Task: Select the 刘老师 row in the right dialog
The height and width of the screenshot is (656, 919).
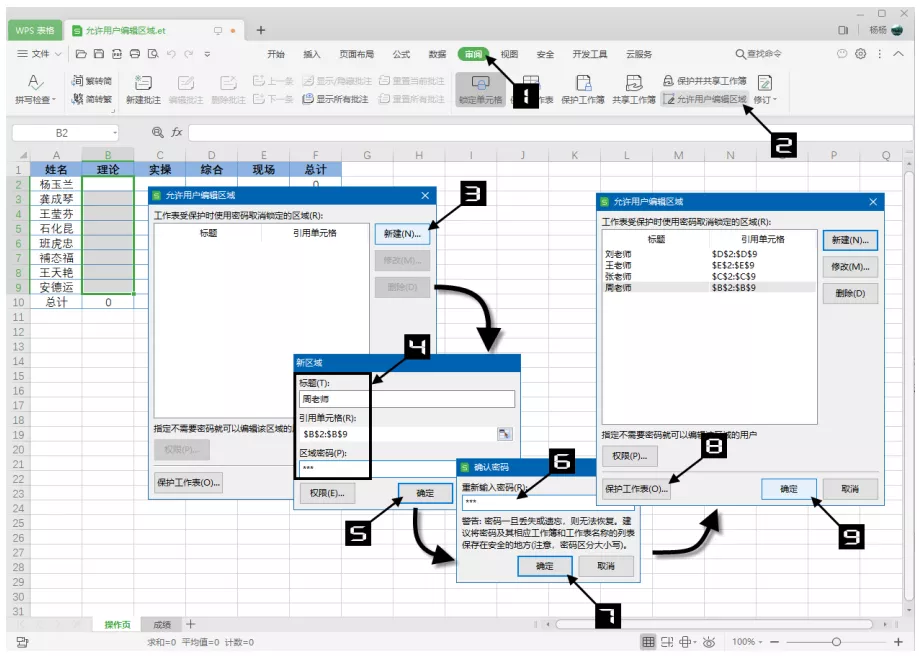Action: coord(709,254)
